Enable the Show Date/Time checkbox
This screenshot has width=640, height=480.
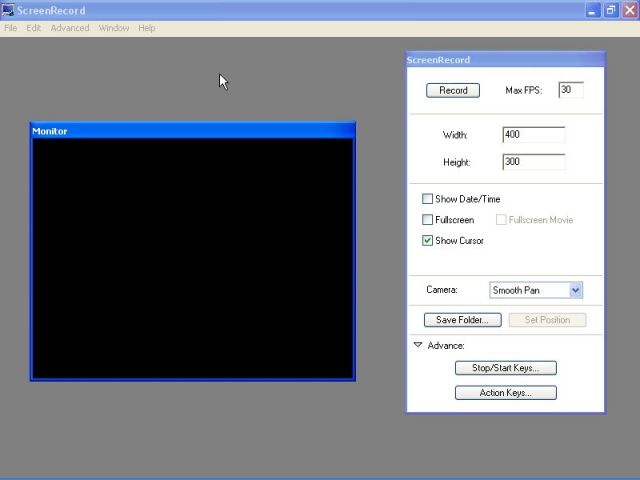[x=427, y=199]
